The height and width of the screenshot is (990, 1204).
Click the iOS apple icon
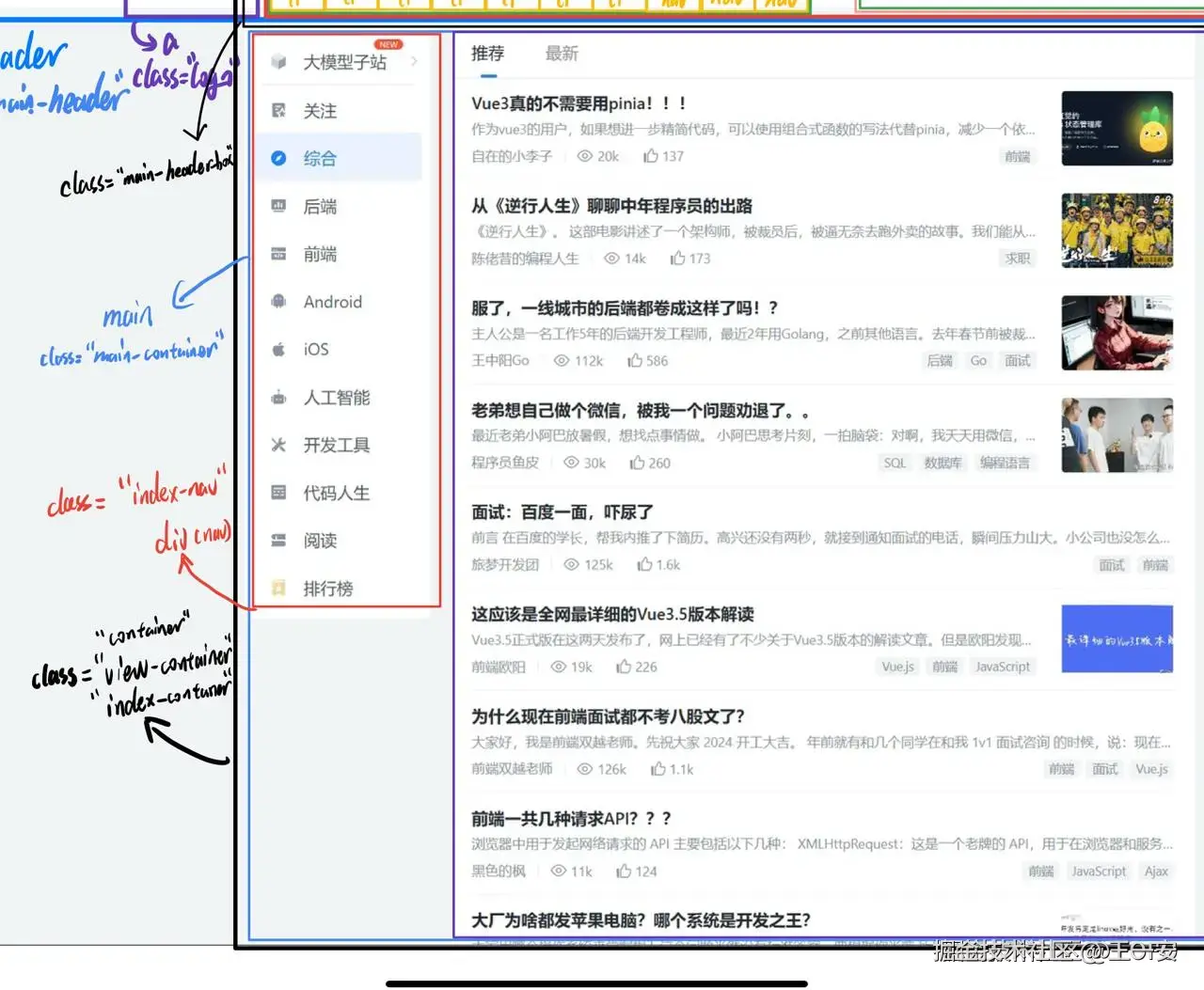tap(278, 350)
